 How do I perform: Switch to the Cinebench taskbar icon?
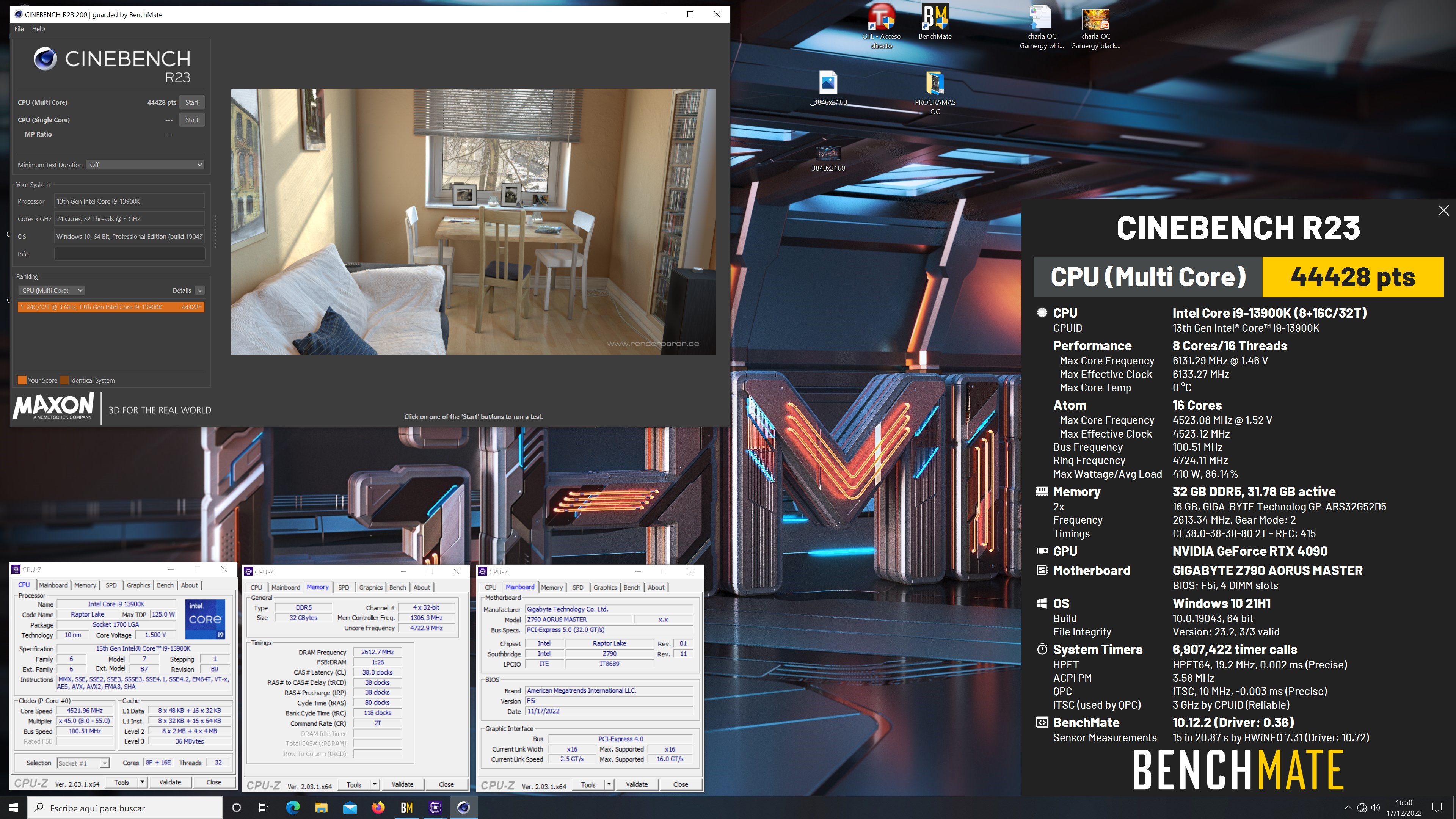463,808
